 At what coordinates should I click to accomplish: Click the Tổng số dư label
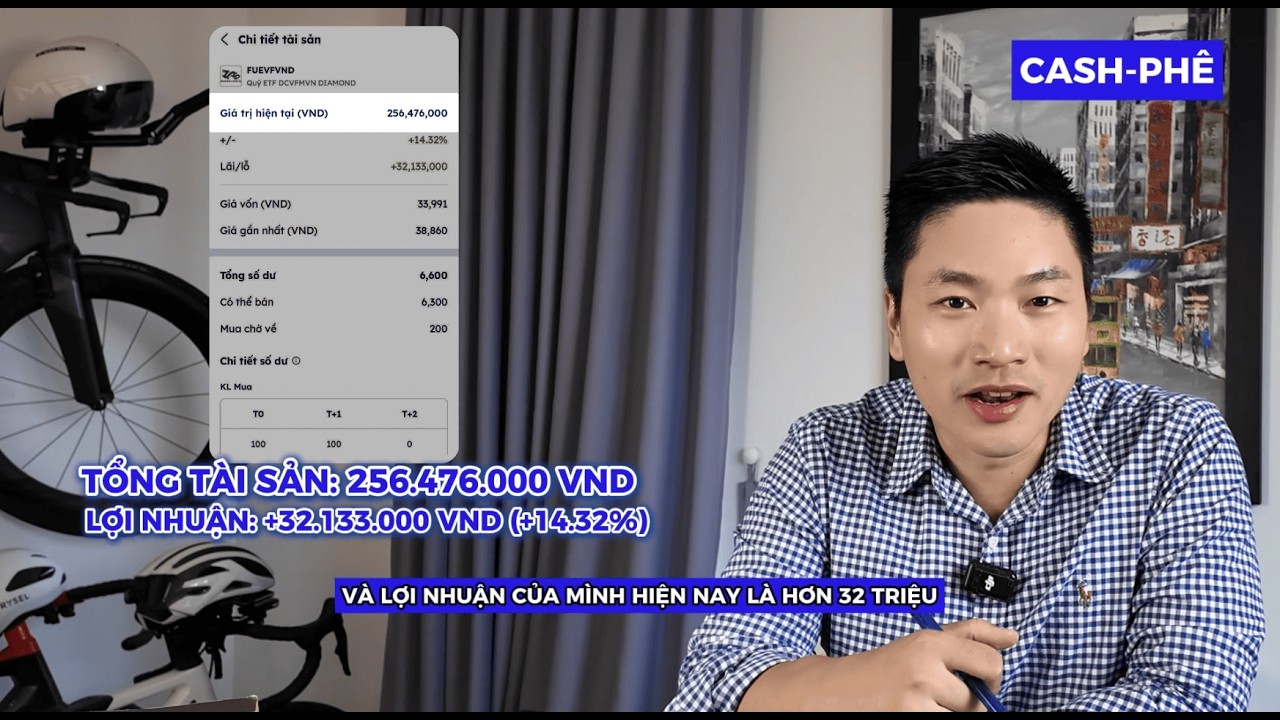point(250,275)
